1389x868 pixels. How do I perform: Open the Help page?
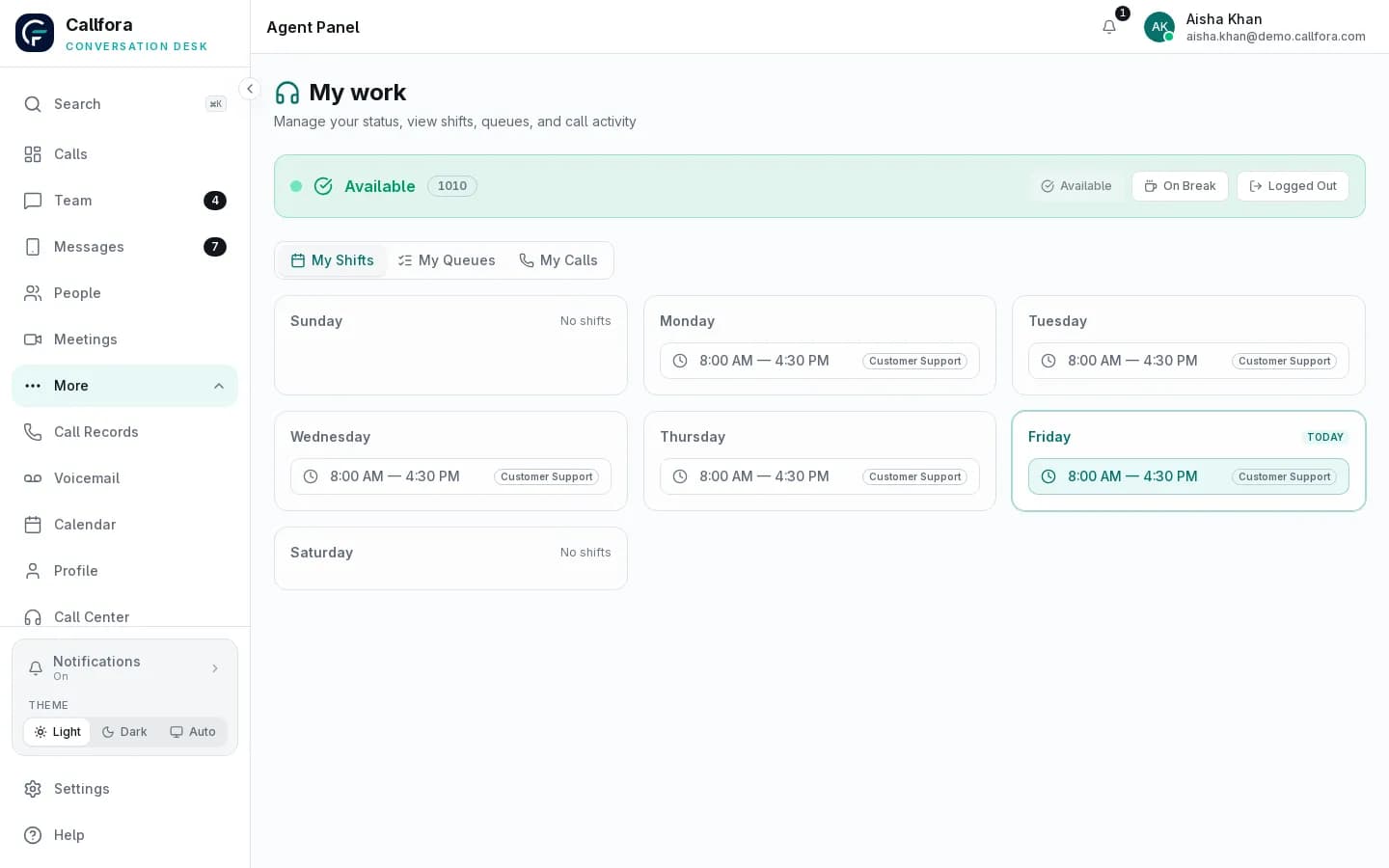(124, 835)
